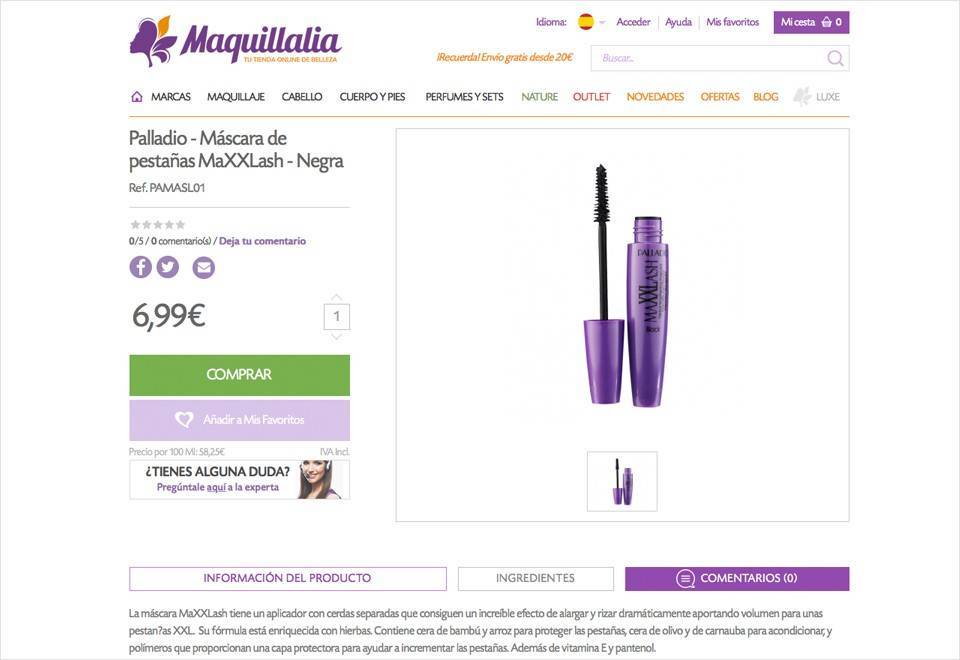
Task: Open the OUTLET menu item
Action: pos(591,97)
